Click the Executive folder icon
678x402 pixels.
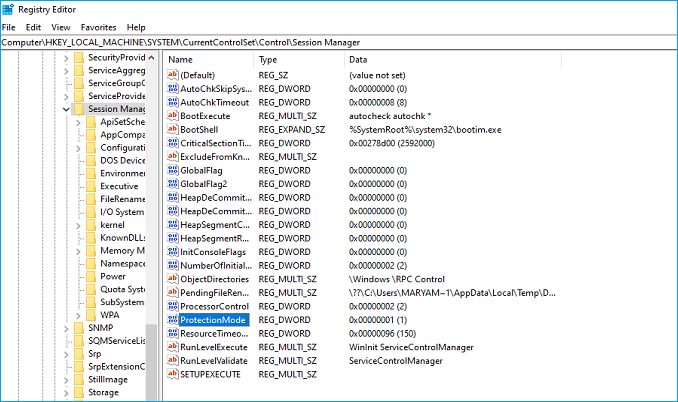91,186
